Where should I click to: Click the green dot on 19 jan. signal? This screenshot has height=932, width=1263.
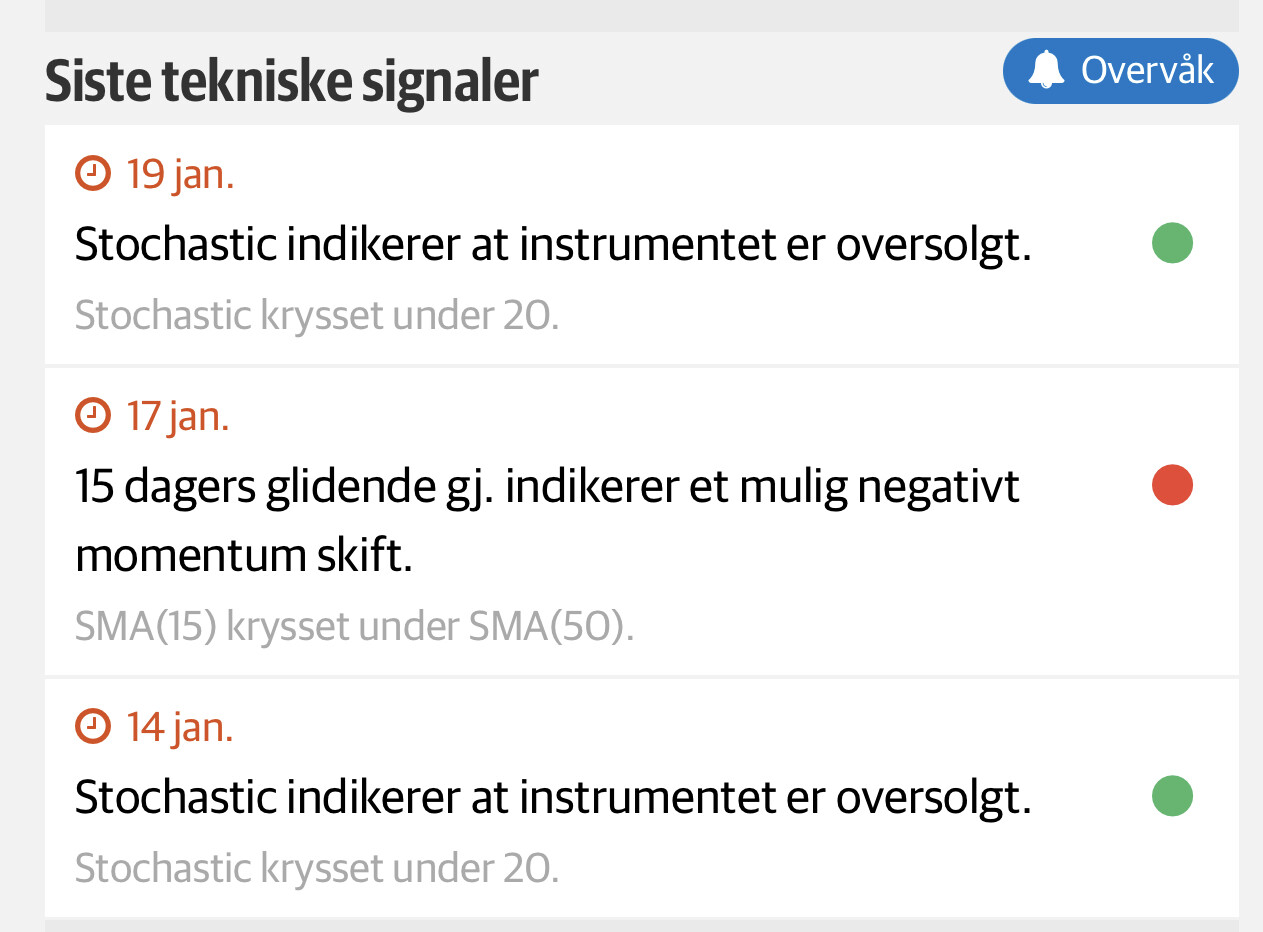point(1172,243)
